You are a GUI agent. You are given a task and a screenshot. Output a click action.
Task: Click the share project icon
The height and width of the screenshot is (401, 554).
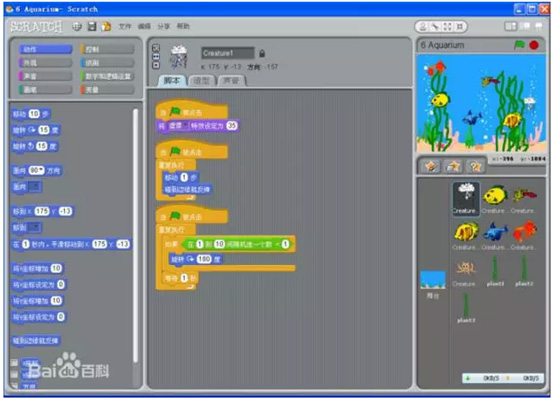(106, 26)
